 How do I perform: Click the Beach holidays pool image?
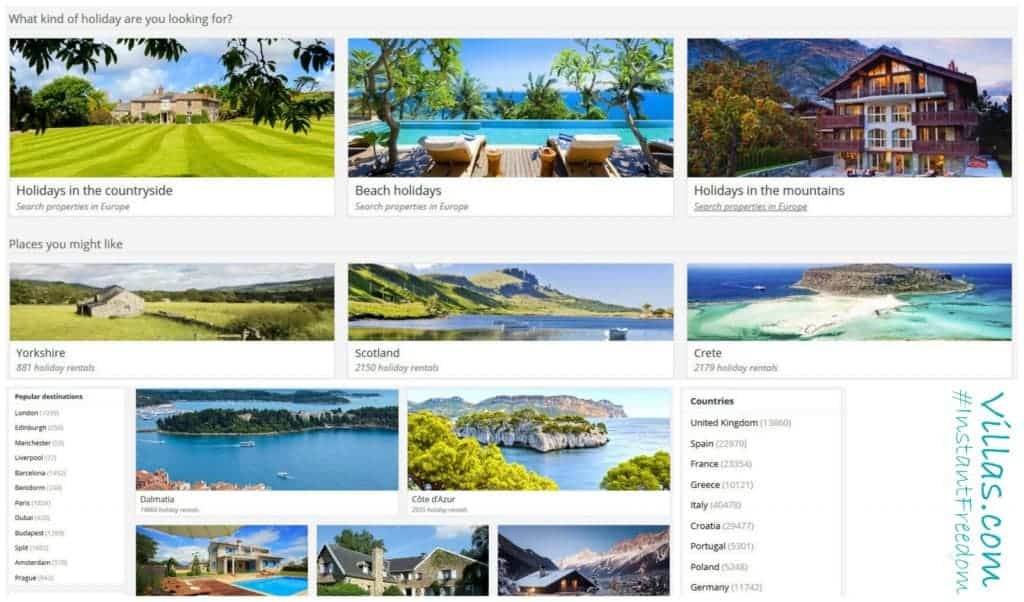point(510,108)
